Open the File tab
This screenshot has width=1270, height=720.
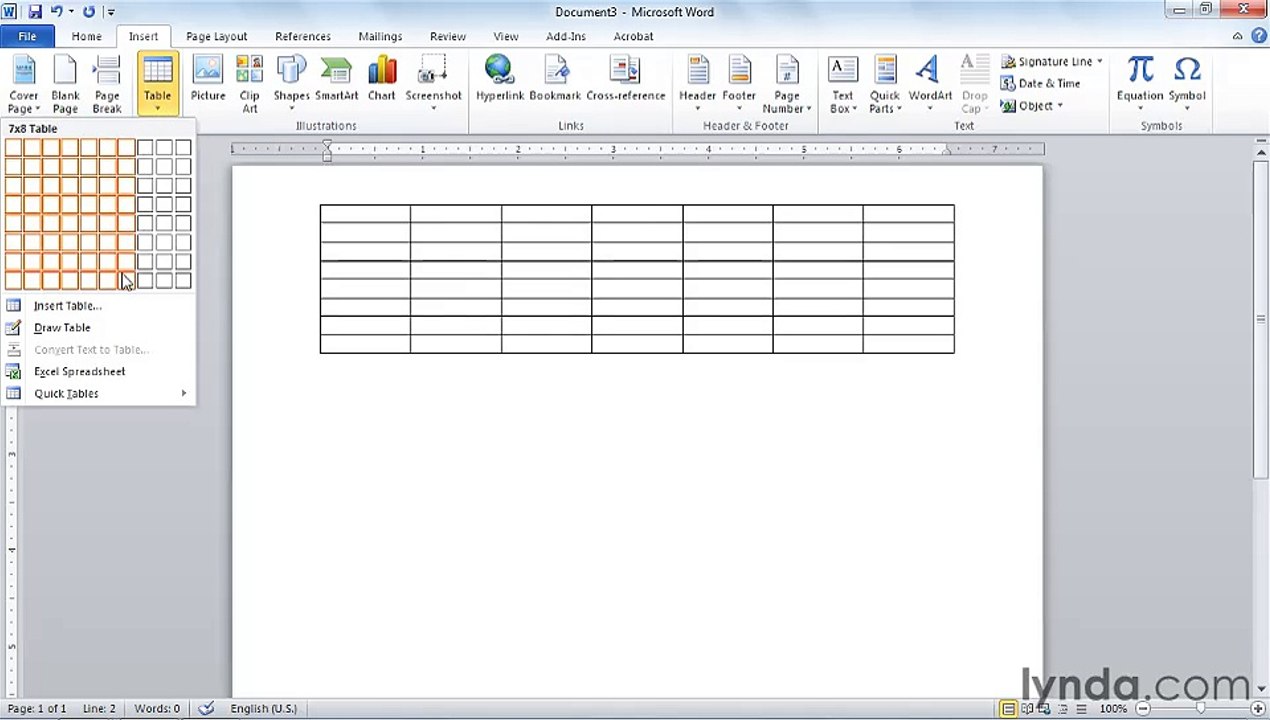point(27,36)
